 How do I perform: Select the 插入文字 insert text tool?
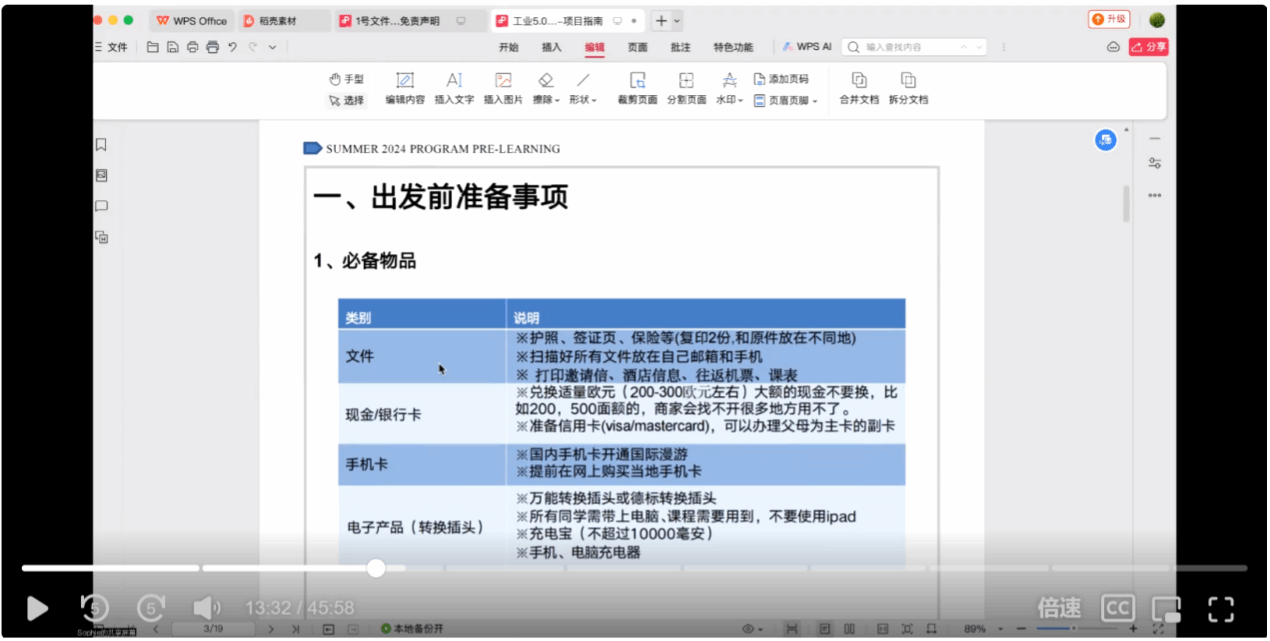pyautogui.click(x=454, y=88)
